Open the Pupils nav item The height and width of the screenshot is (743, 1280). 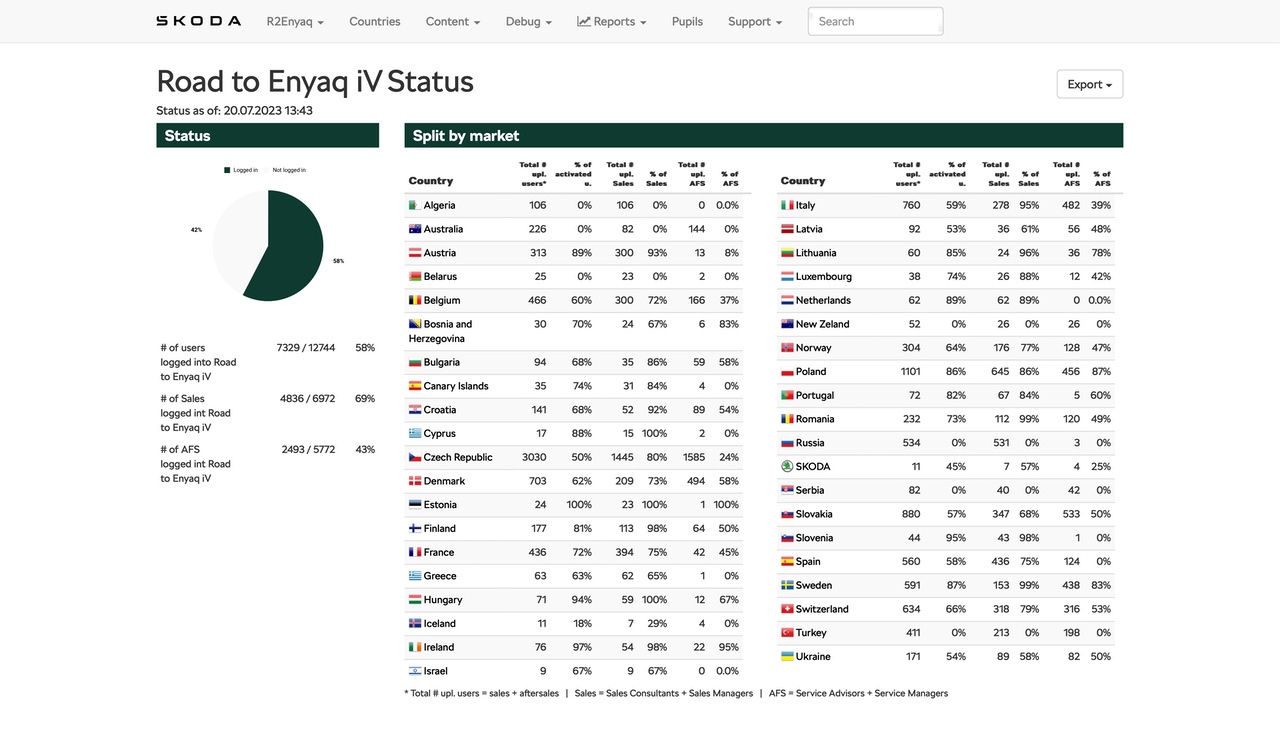click(687, 21)
